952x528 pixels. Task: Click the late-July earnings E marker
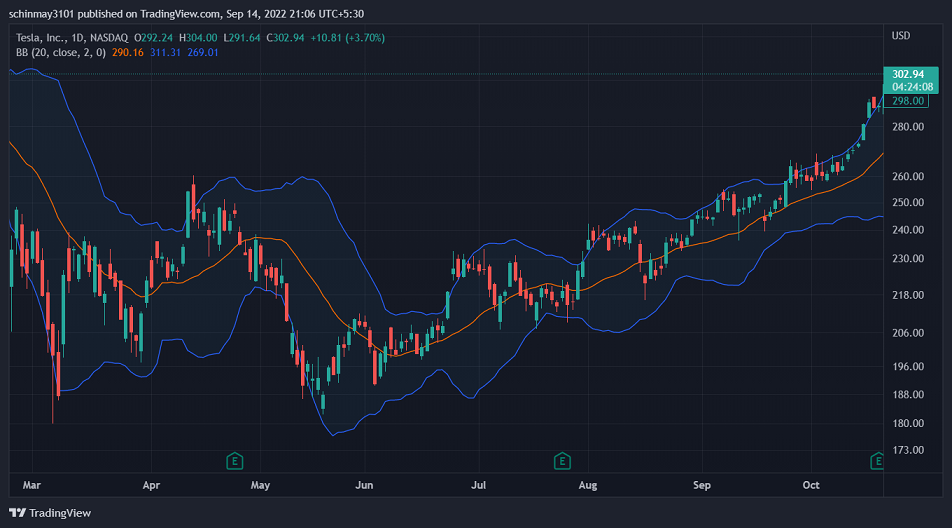point(562,461)
